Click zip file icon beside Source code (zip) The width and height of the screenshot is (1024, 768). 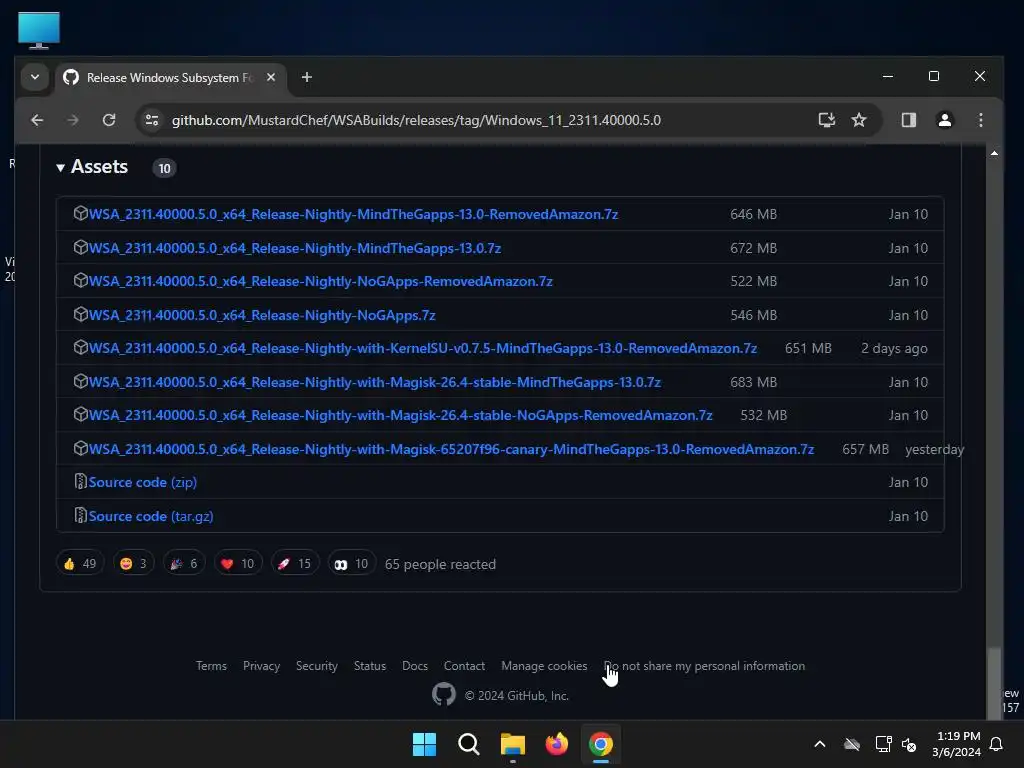80,481
